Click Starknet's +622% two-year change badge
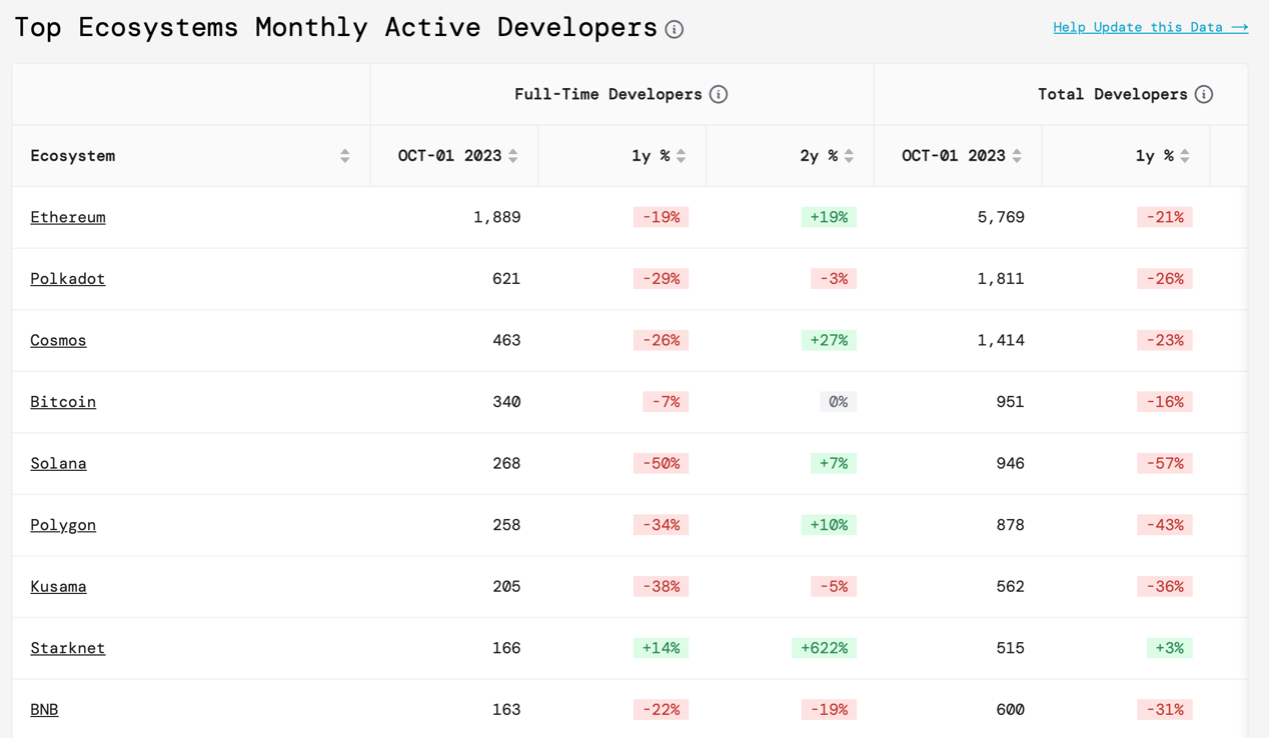This screenshot has width=1274, height=742. pos(824,648)
